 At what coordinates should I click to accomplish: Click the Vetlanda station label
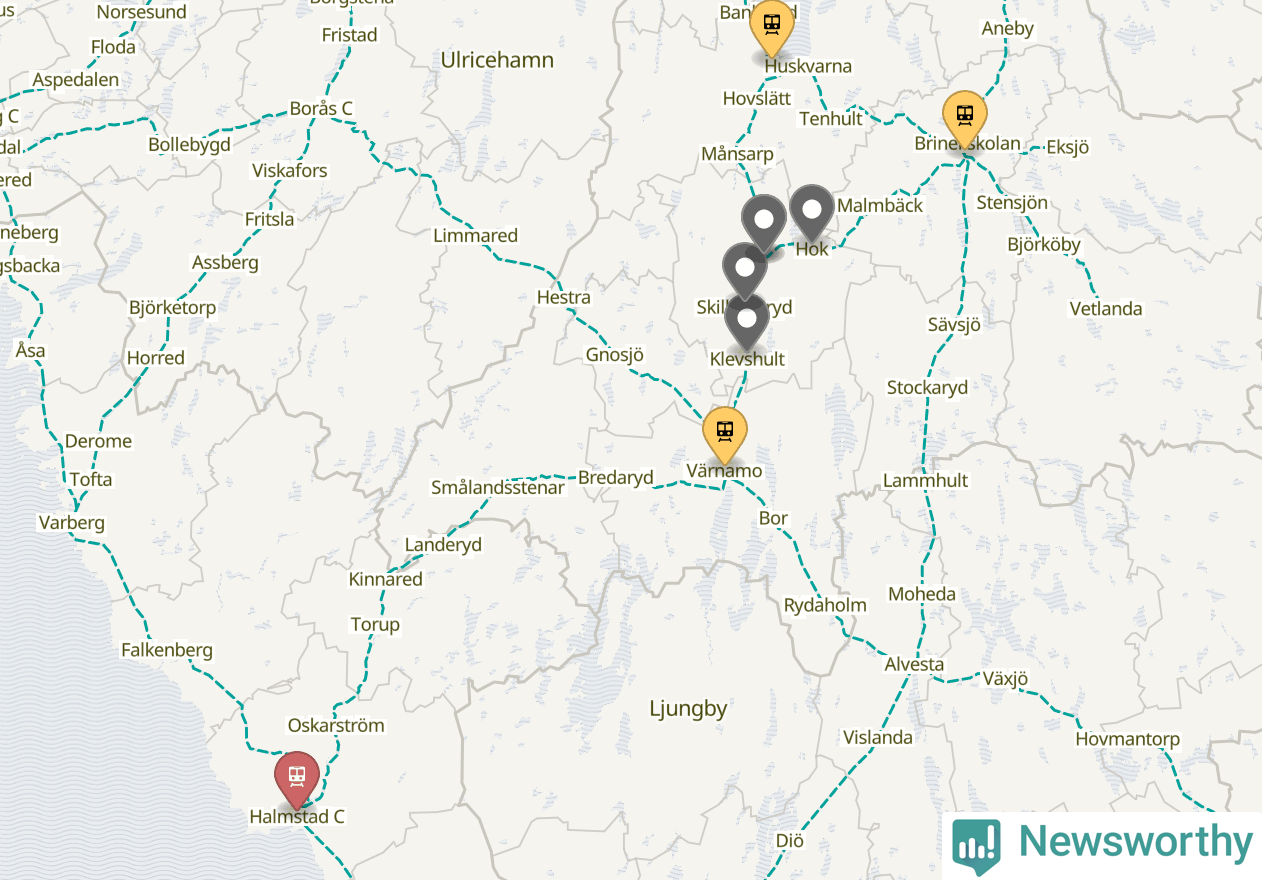pyautogui.click(x=1106, y=309)
